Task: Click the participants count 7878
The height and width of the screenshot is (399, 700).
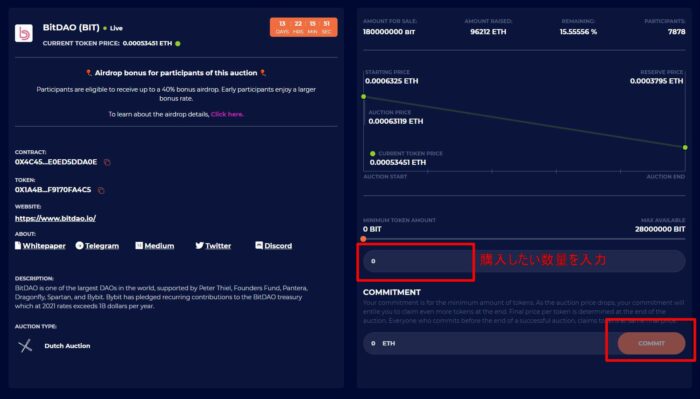Action: click(x=676, y=32)
